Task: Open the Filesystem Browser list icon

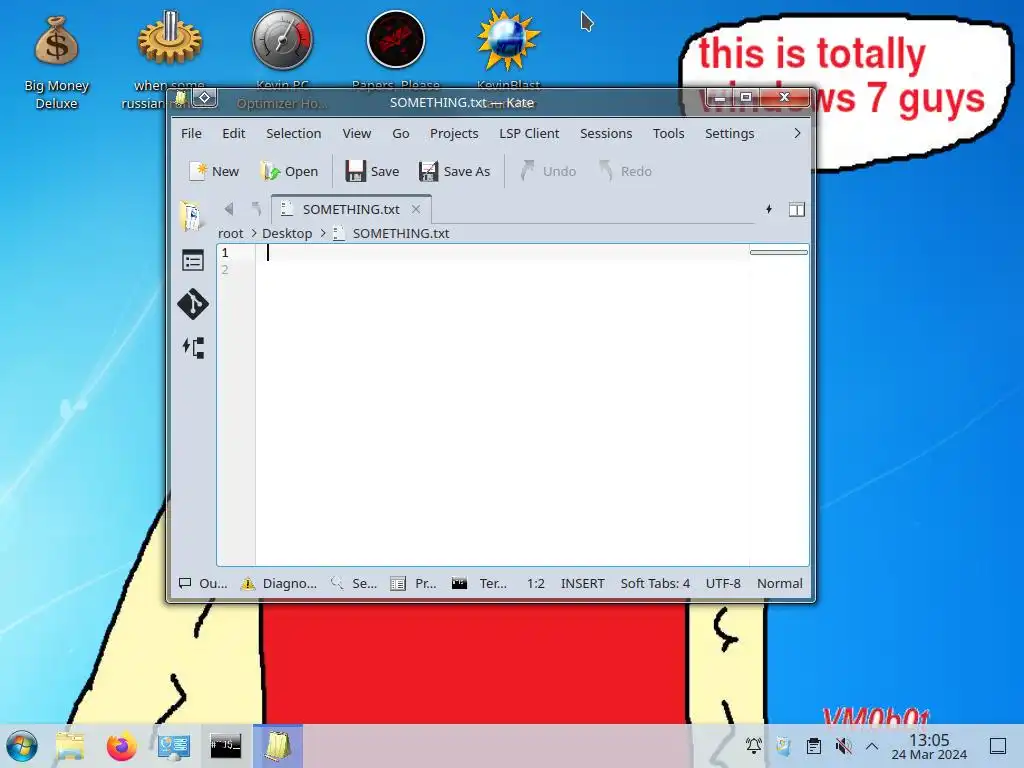Action: (x=193, y=261)
